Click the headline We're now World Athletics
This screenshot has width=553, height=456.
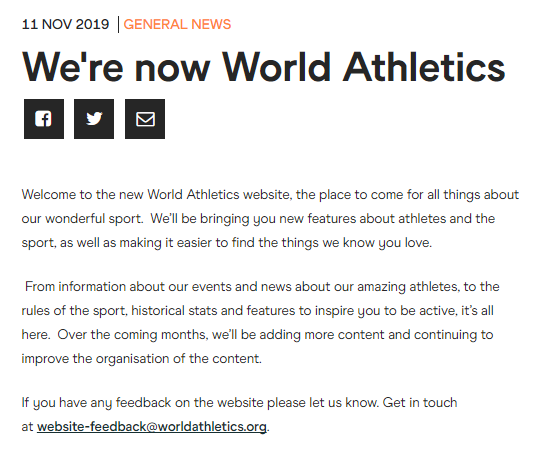tap(263, 67)
